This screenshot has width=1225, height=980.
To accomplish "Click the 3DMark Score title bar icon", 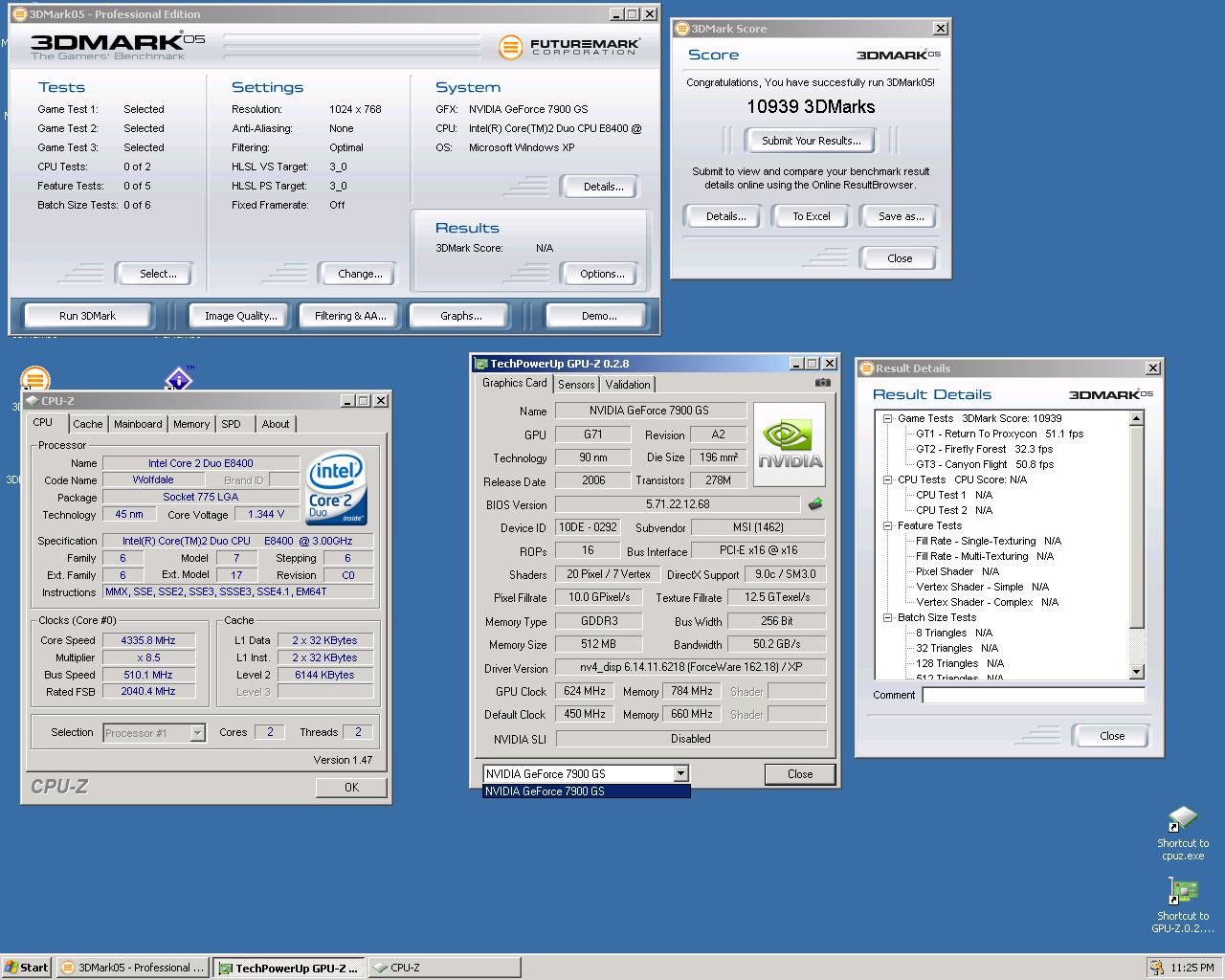I will (682, 29).
